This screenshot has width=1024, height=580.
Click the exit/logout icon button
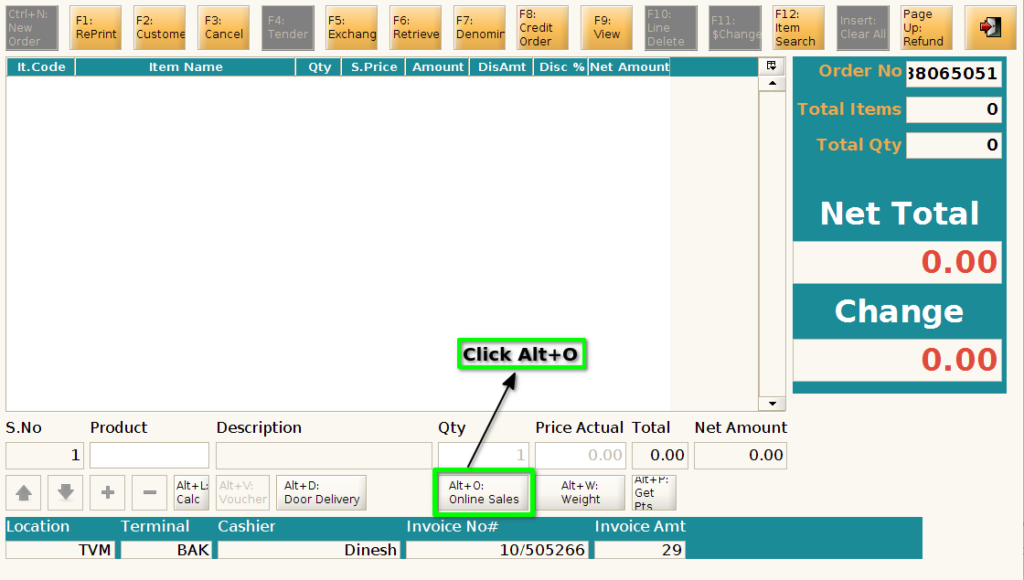(x=990, y=27)
